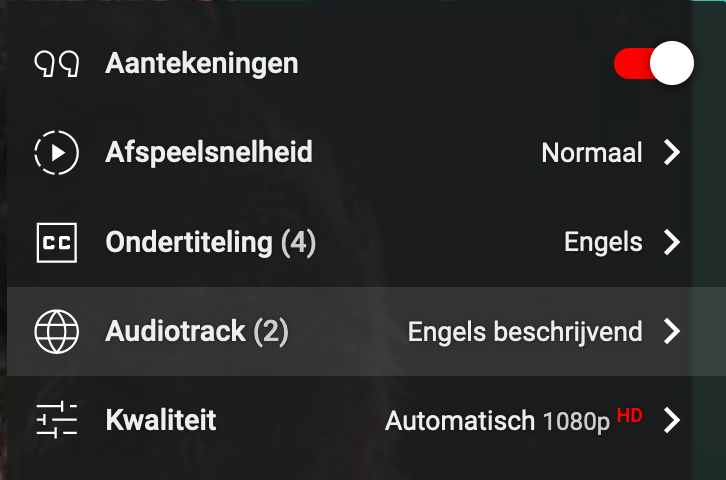
Task: Expand the Afspeelsnelheid chevron arrow
Action: pyautogui.click(x=672, y=153)
